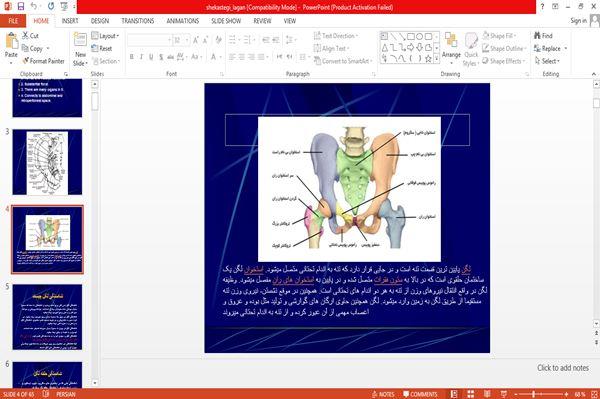The width and height of the screenshot is (600, 399).
Task: Click Convert to SmartArt button
Action: (x=342, y=61)
